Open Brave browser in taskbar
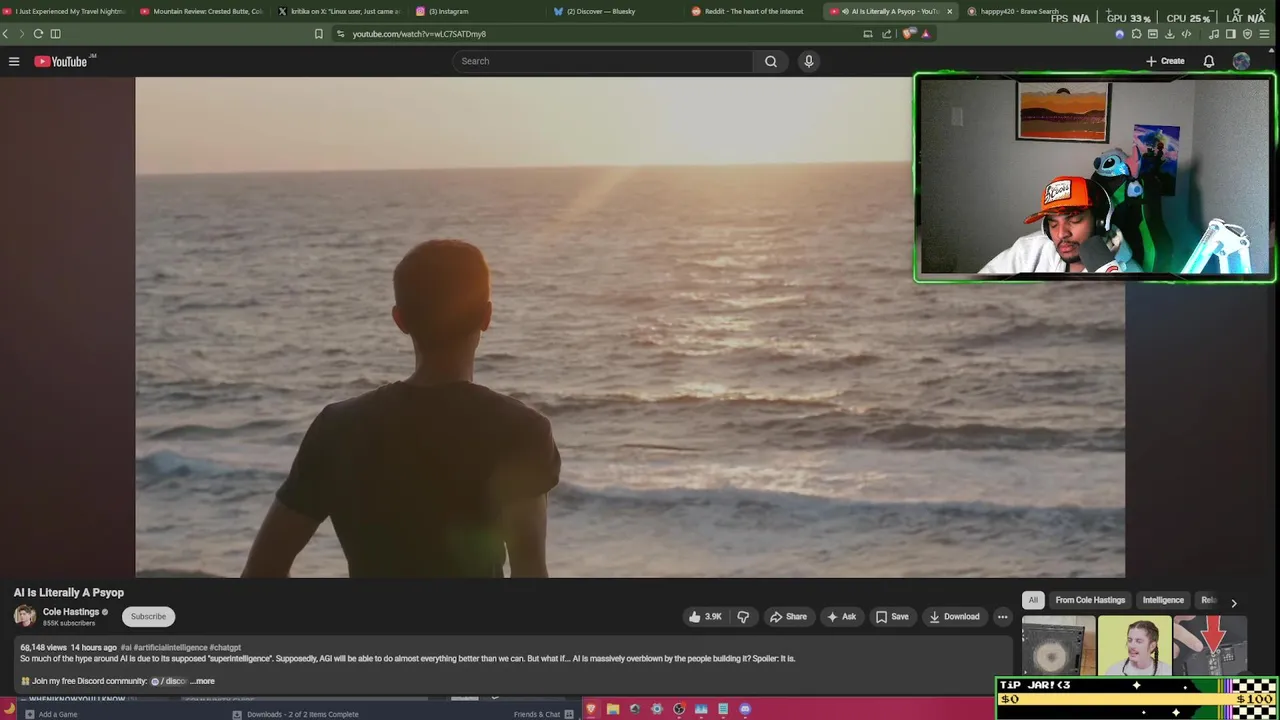This screenshot has width=1280, height=720. click(x=591, y=709)
